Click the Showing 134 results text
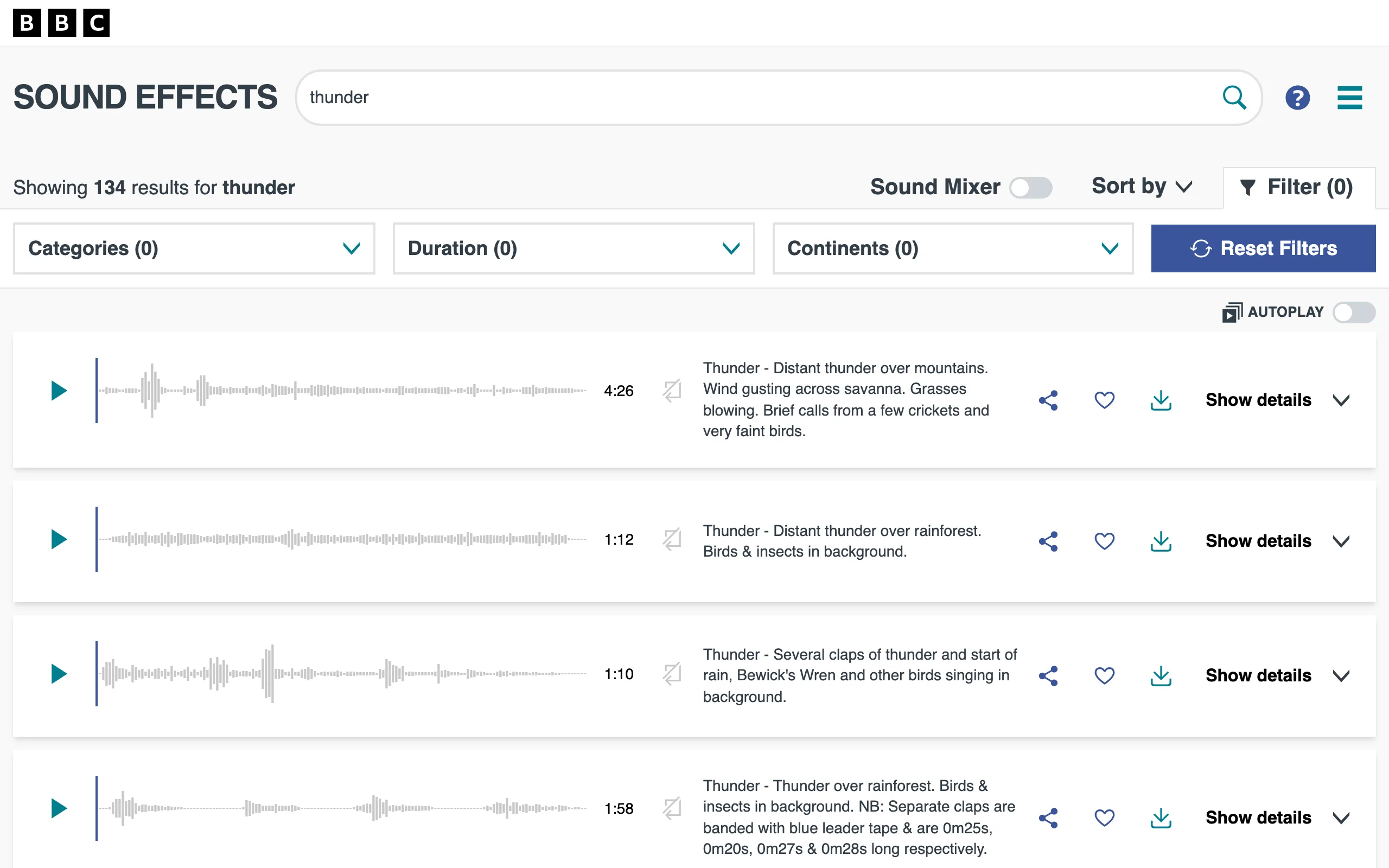 pyautogui.click(x=154, y=188)
